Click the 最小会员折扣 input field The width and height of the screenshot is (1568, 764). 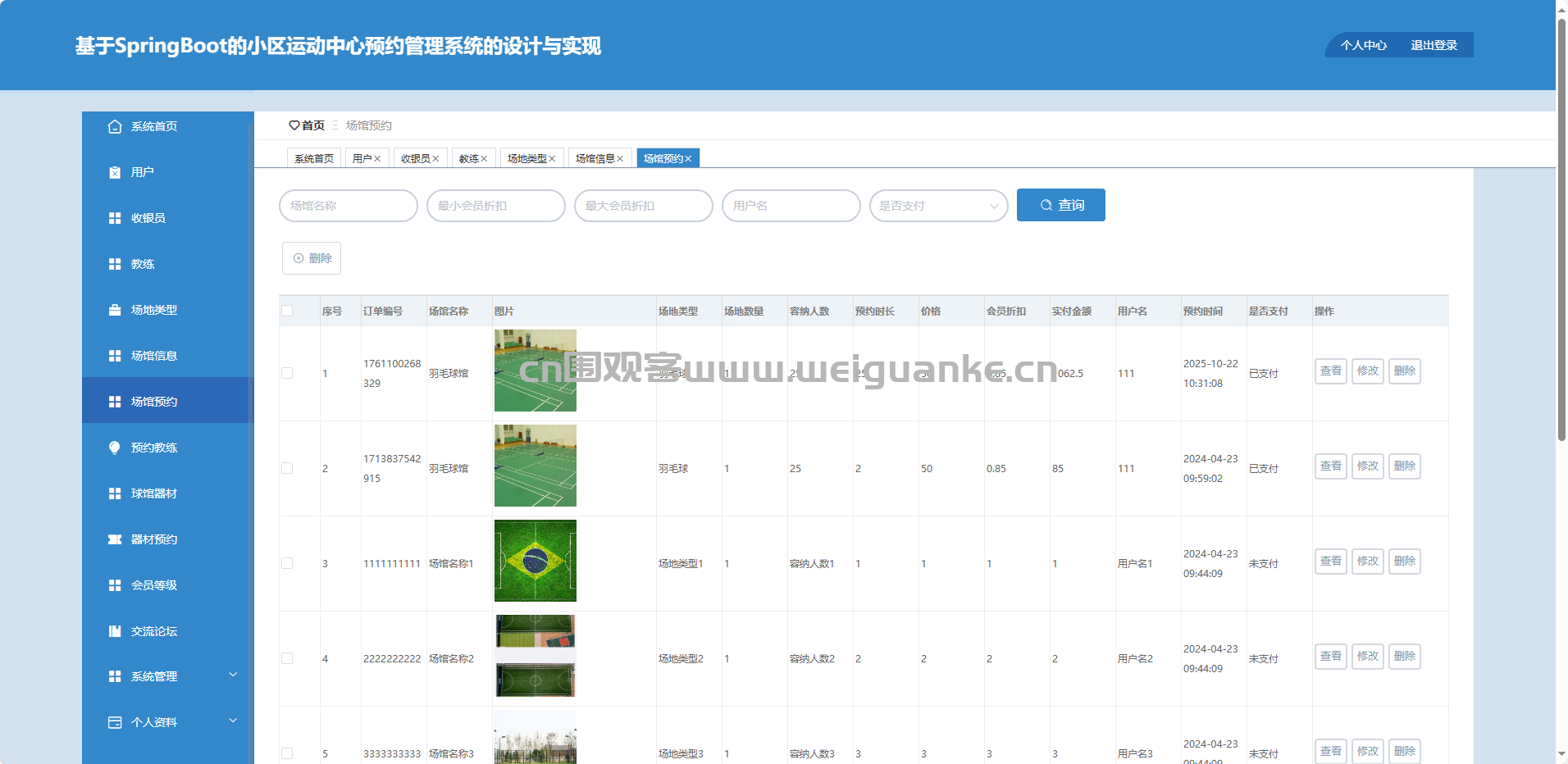pyautogui.click(x=496, y=206)
